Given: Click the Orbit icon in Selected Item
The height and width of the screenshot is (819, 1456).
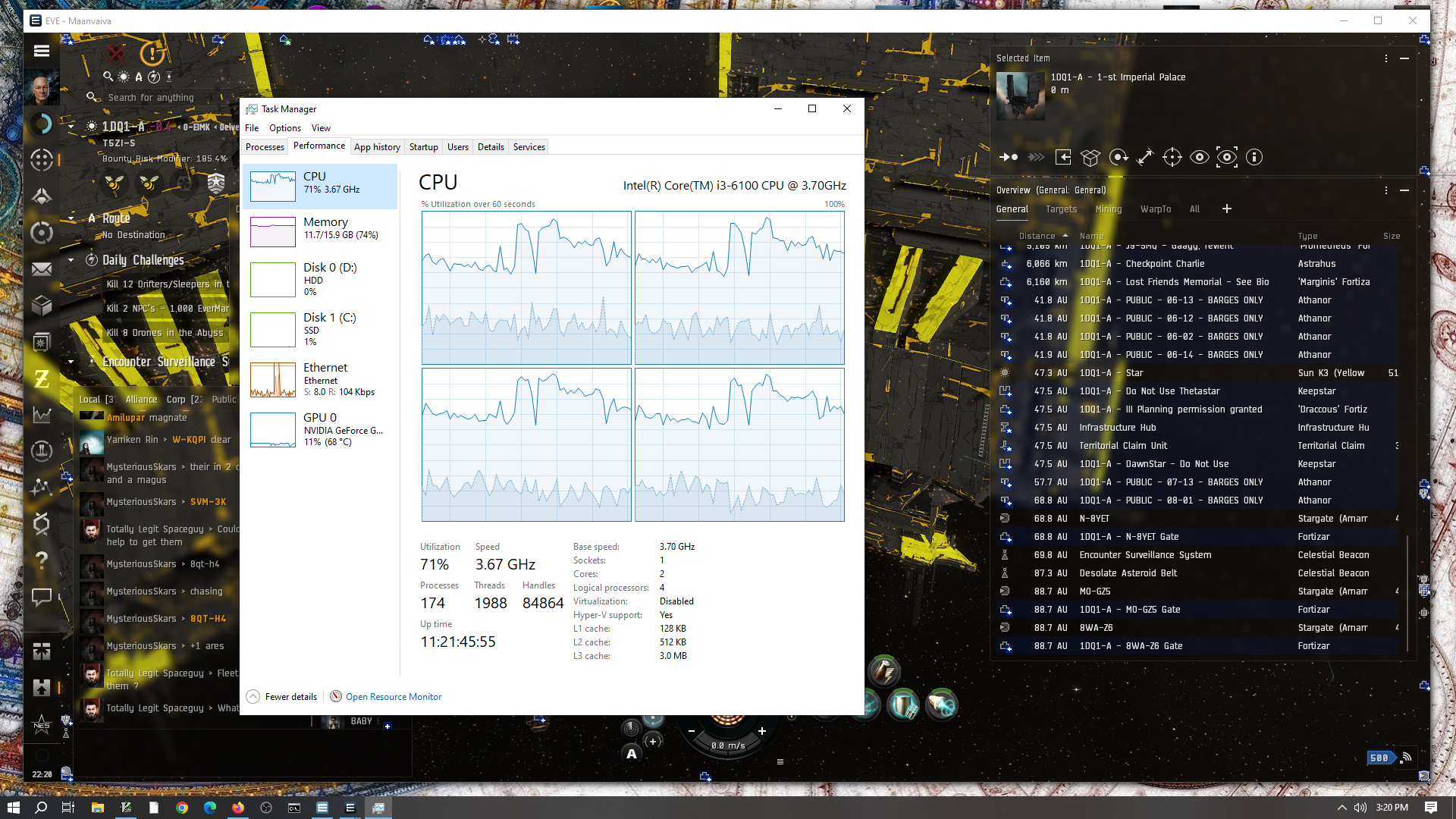Looking at the screenshot, I should click(x=1118, y=157).
